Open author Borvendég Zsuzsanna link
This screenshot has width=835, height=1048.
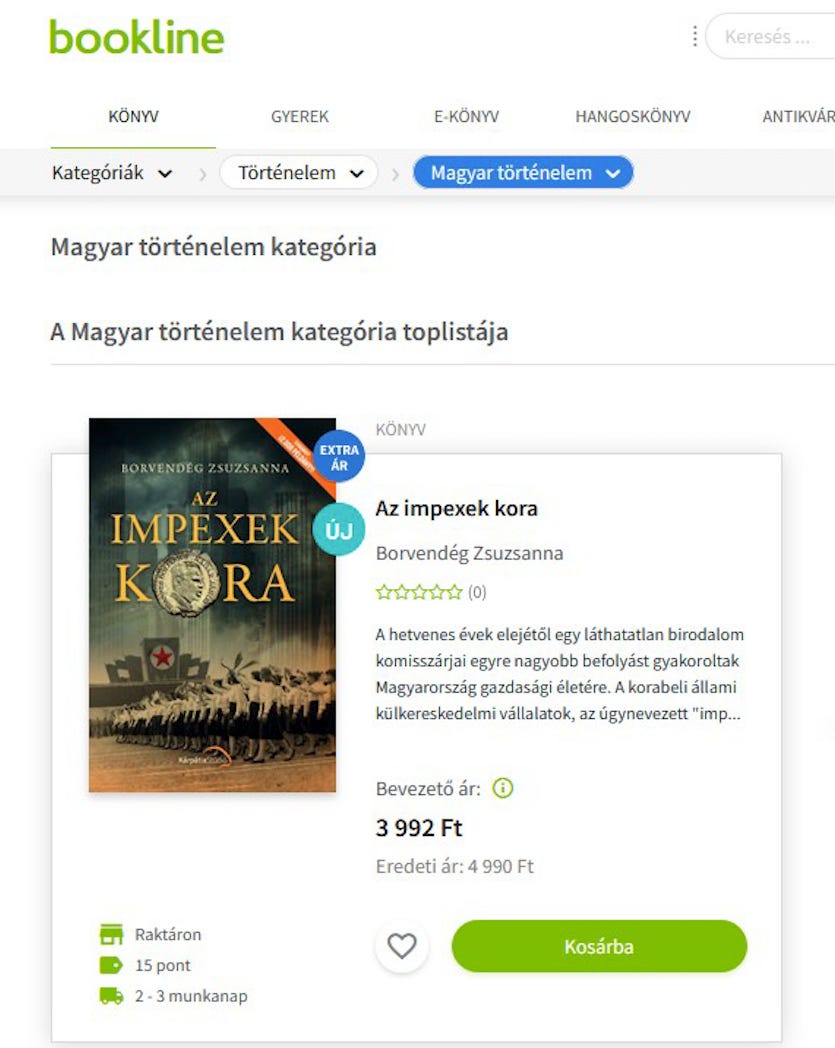point(469,553)
